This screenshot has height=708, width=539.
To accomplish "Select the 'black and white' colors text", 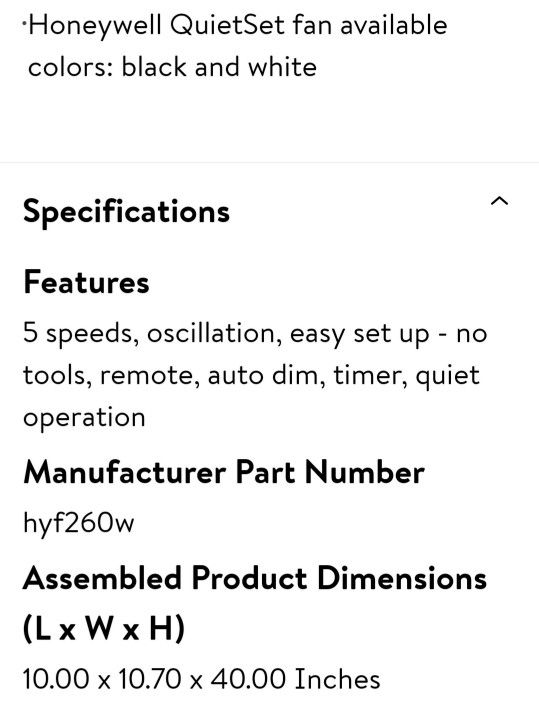I will pos(219,67).
